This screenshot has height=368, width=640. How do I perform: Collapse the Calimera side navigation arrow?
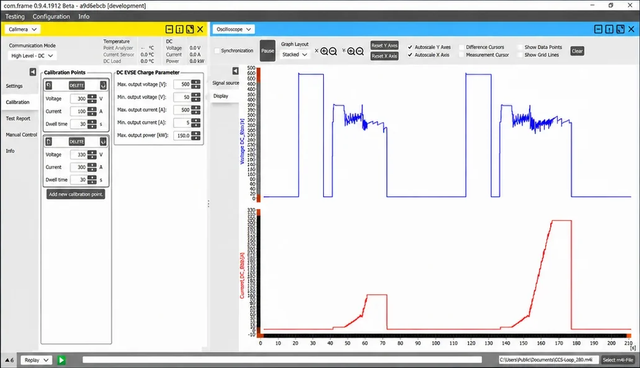pyautogui.click(x=33, y=72)
